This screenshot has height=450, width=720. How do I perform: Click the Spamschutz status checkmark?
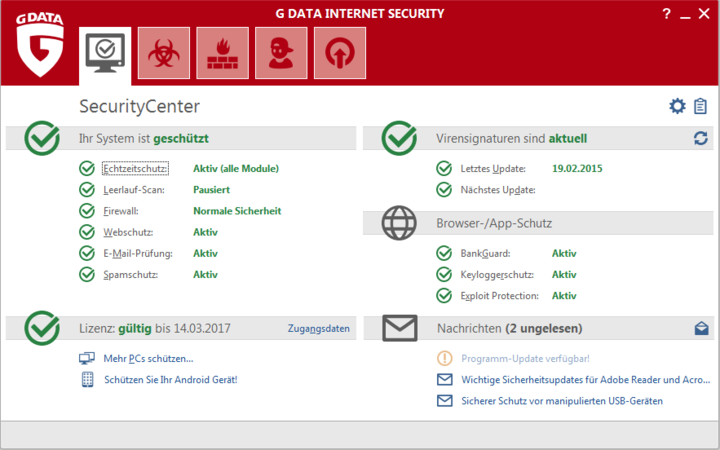pos(86,274)
